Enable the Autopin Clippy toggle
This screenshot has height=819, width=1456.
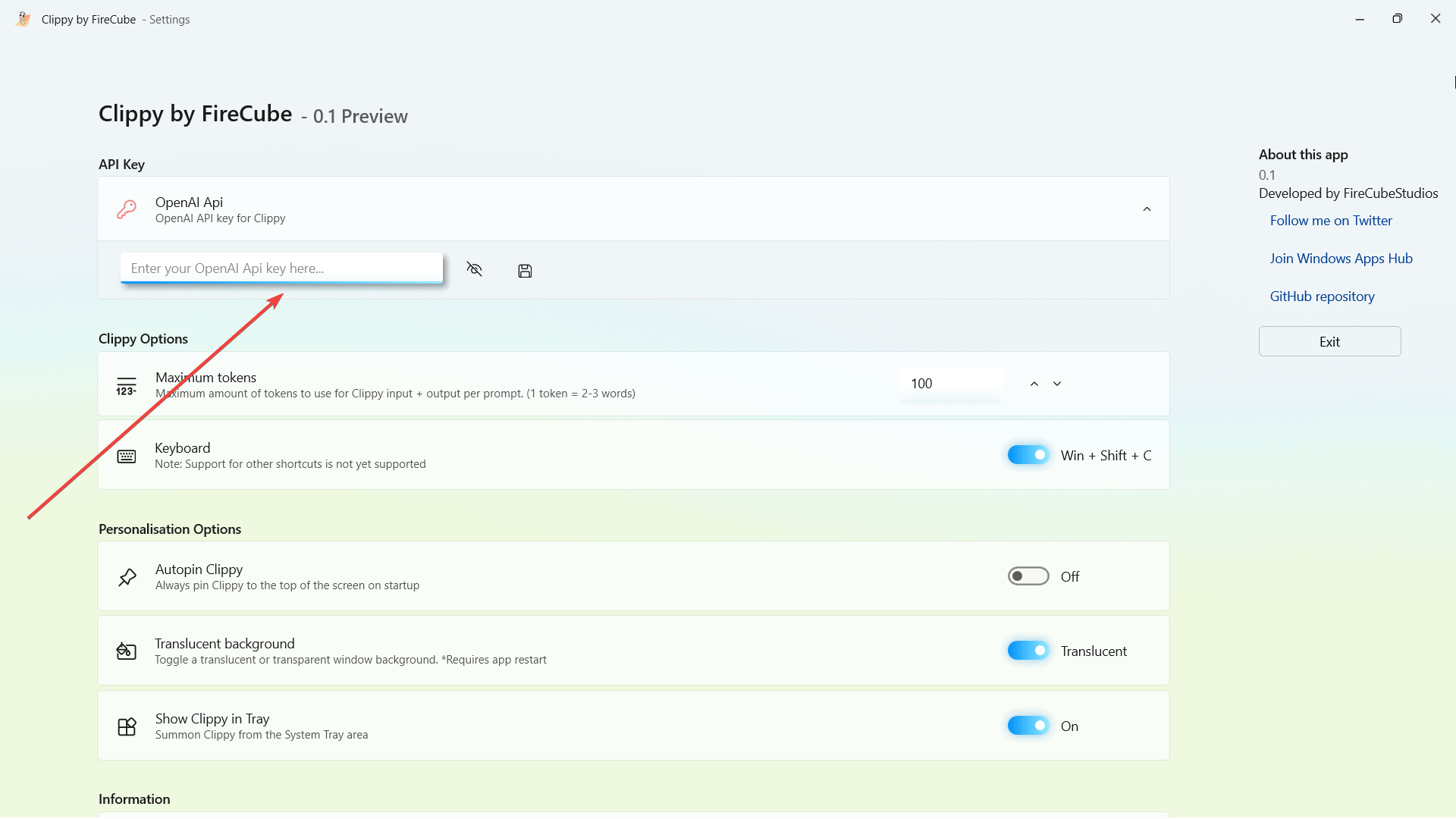pyautogui.click(x=1028, y=576)
